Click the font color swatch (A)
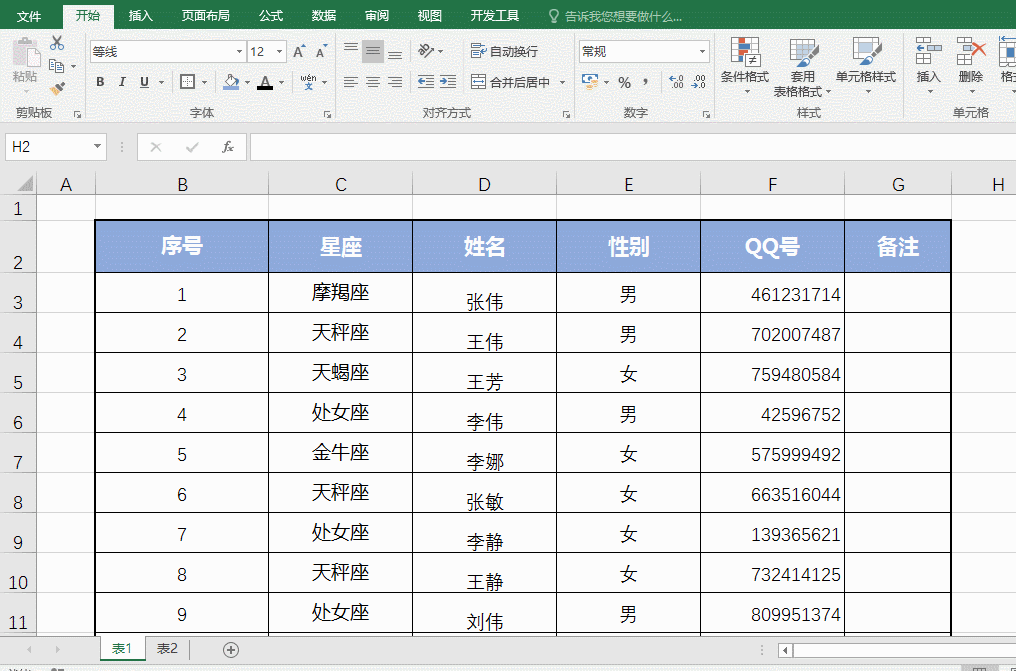Screen dimensions: 1016x671 tap(264, 82)
